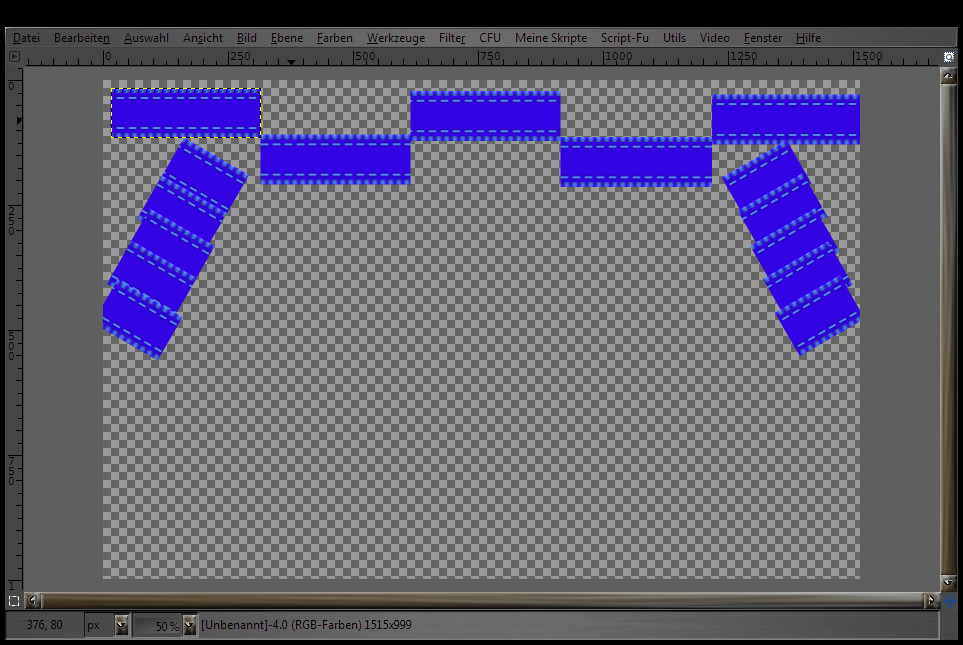963x645 pixels.
Task: Open the px unit dropdown
Action: point(121,626)
